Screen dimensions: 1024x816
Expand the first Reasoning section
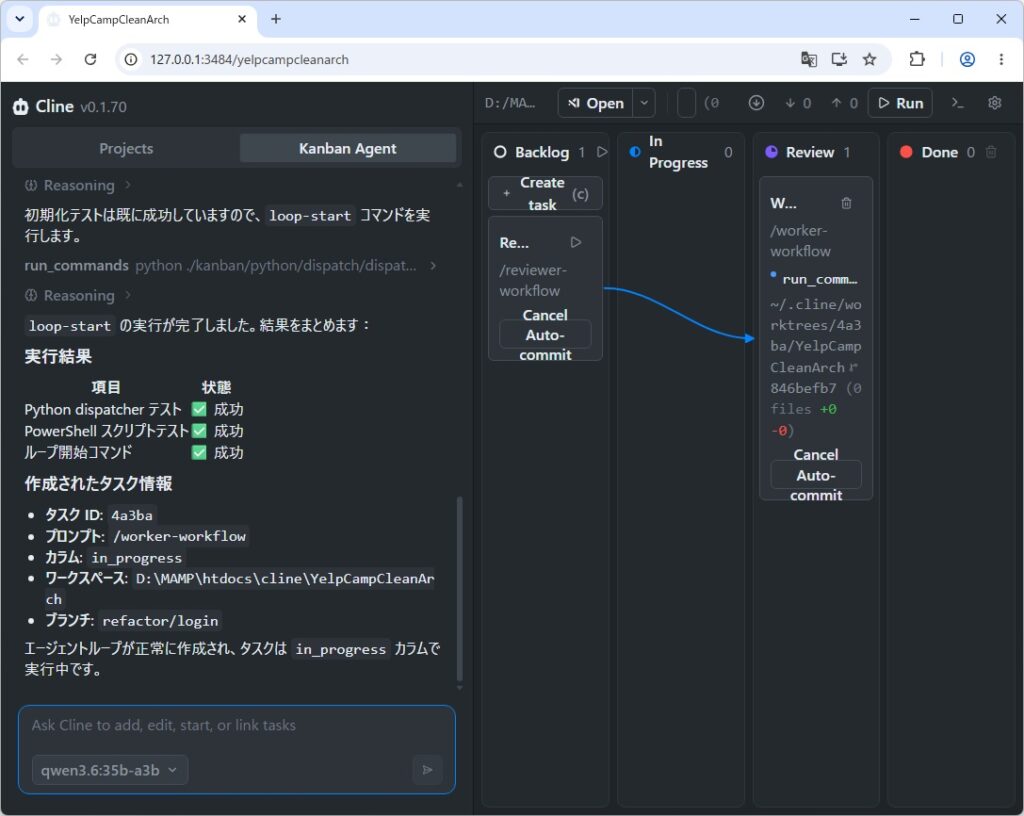click(x=78, y=185)
